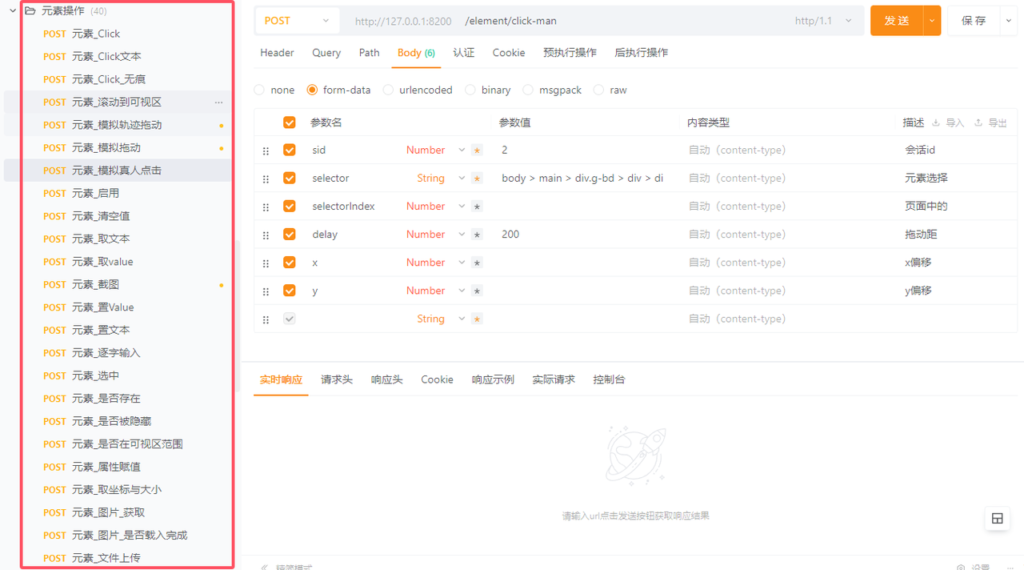Open the 请求头 response tab
1024x570 pixels.
(336, 380)
